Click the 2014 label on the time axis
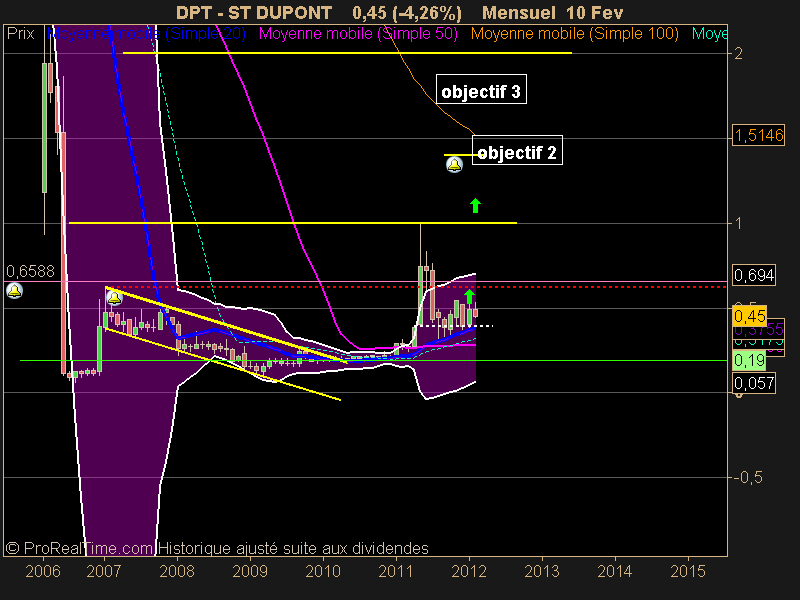 (615, 571)
